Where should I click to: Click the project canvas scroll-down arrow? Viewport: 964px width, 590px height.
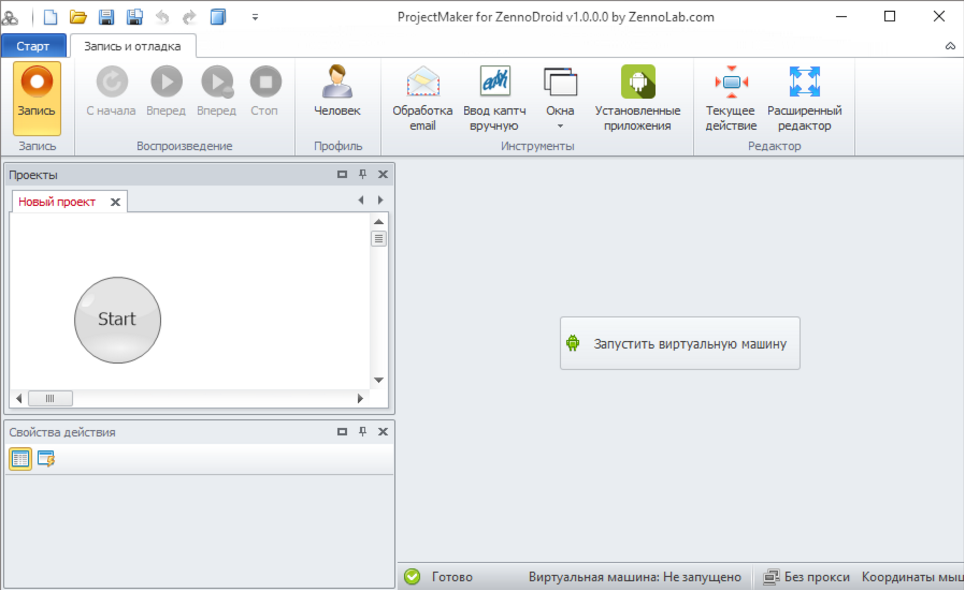(x=379, y=380)
